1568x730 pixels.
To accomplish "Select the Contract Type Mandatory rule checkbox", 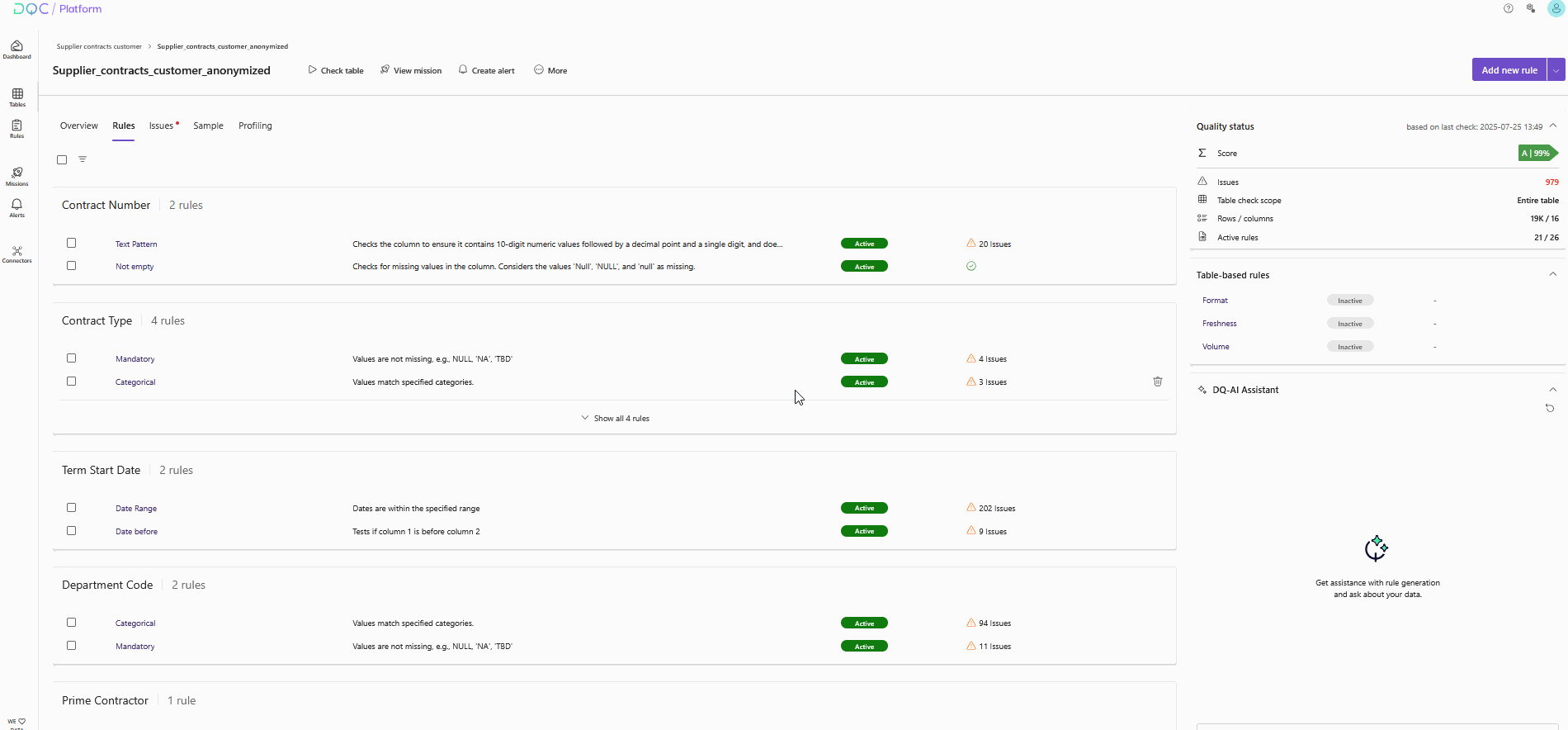I will tap(72, 358).
